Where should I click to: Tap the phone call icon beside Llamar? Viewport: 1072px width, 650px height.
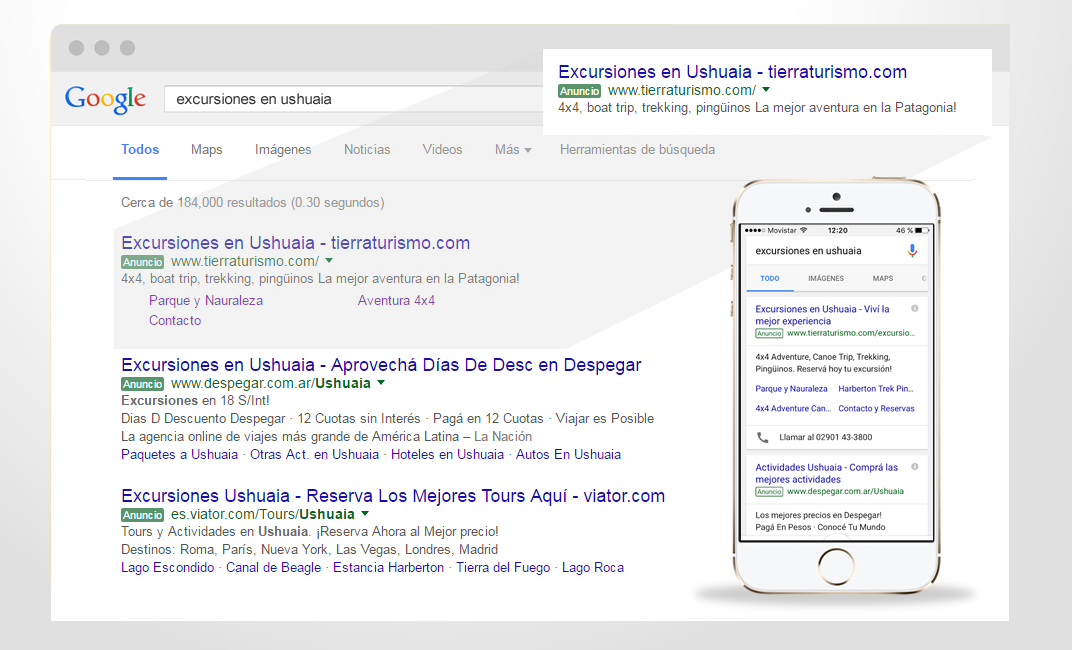762,437
